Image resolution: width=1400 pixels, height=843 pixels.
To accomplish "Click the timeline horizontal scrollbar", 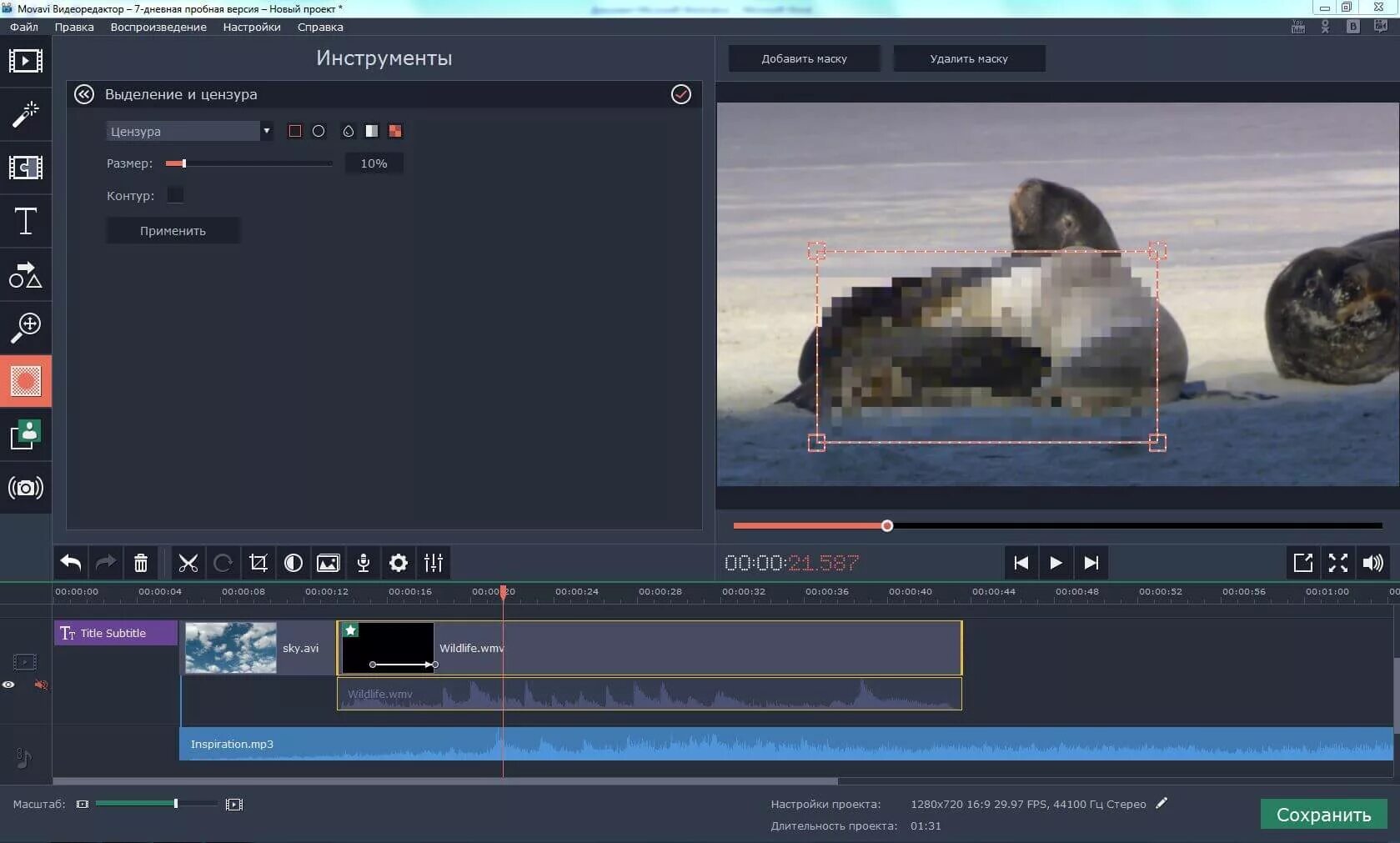I will pos(445,781).
